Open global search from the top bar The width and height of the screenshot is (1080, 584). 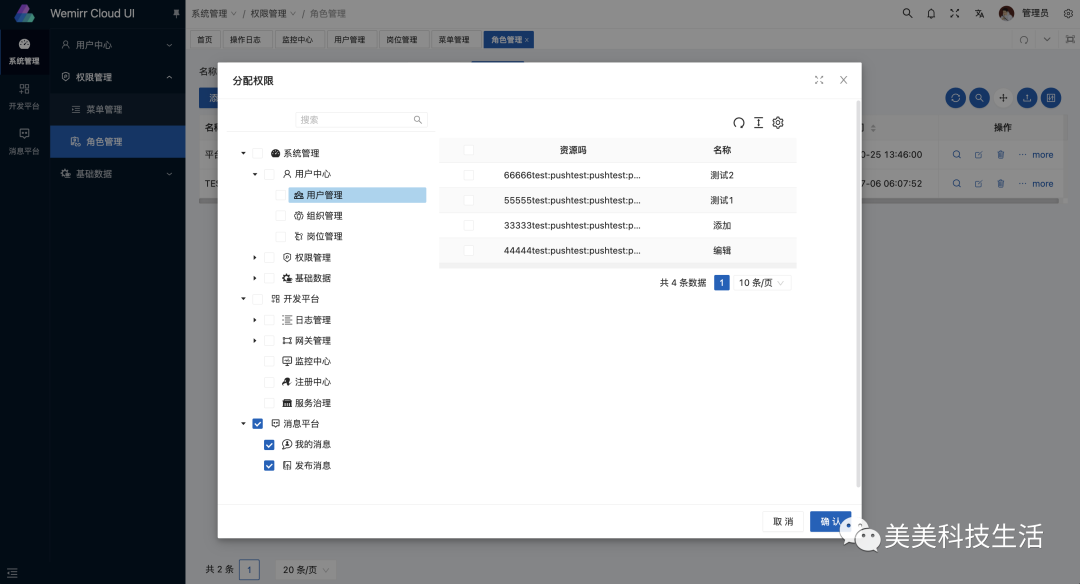(907, 13)
